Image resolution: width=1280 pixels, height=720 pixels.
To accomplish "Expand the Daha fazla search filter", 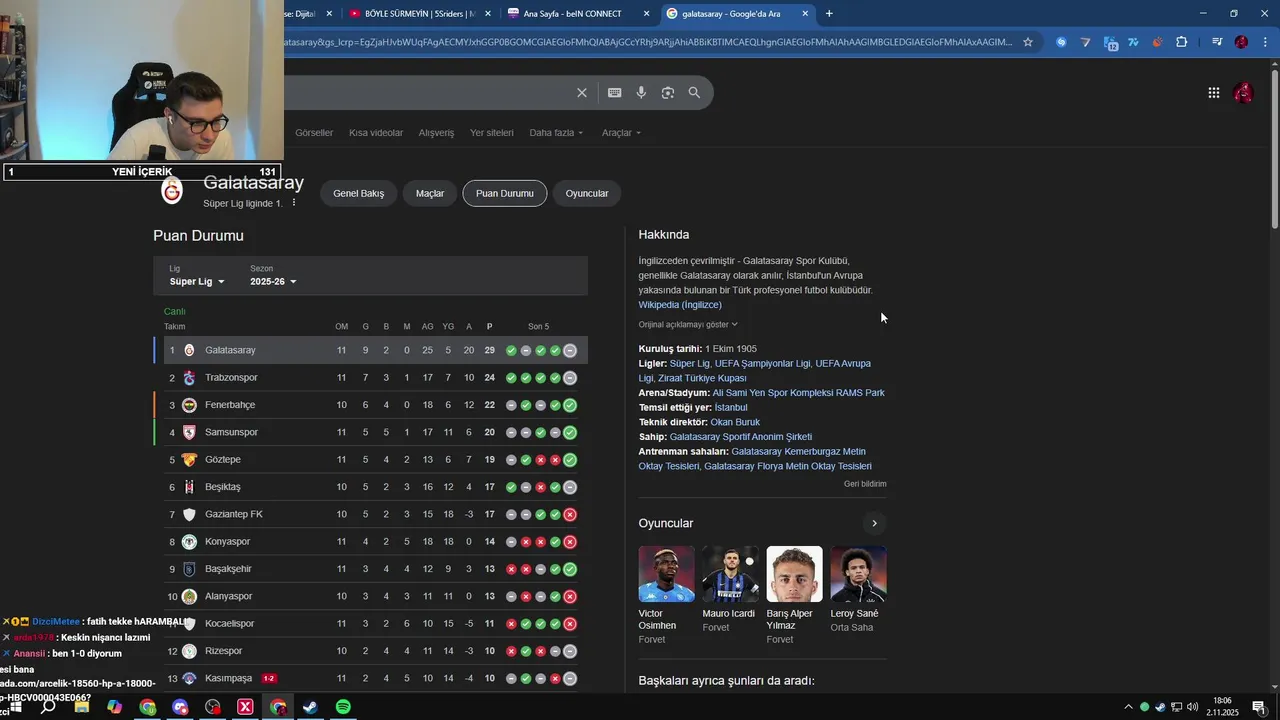I will click(556, 133).
